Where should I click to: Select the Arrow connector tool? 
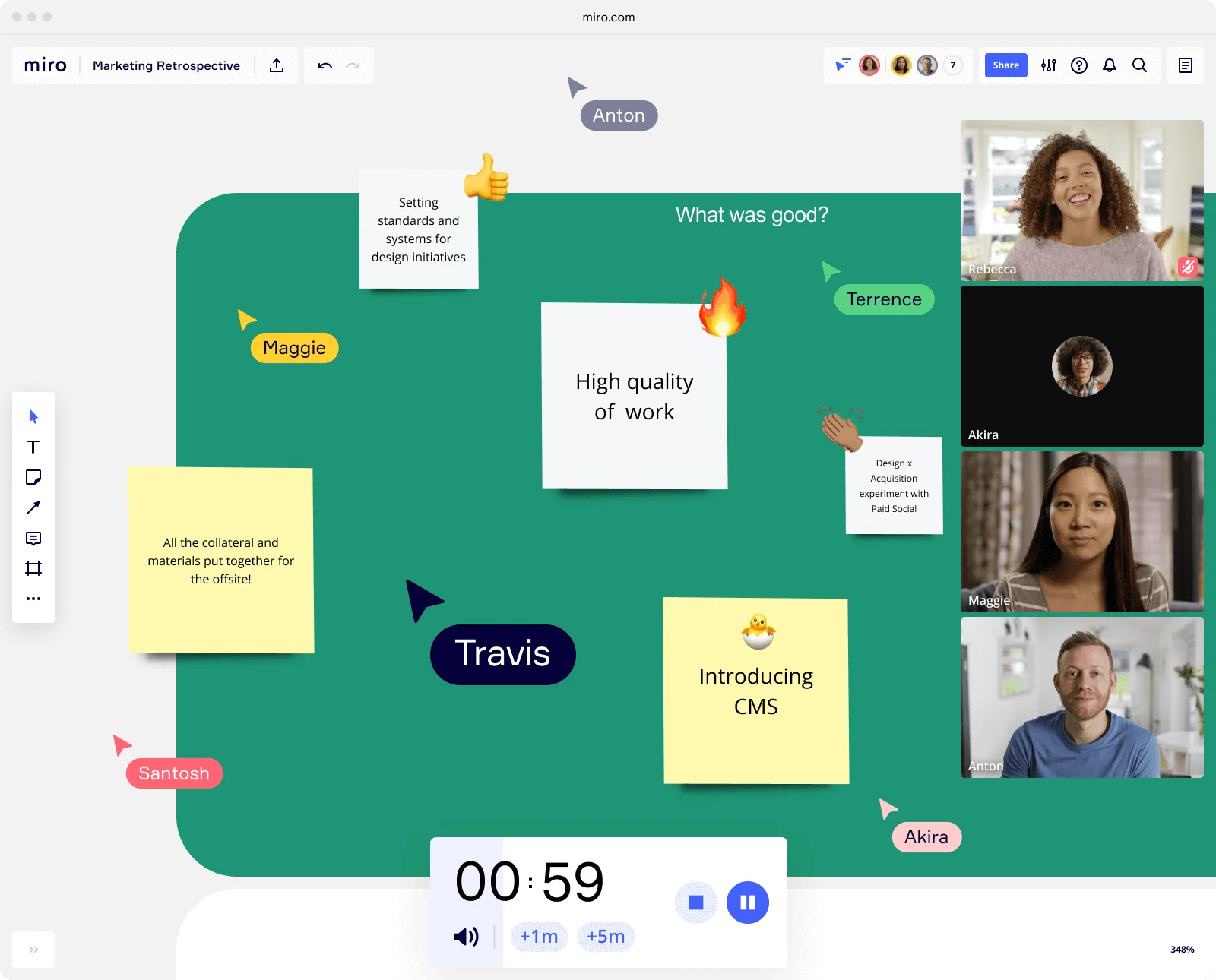coord(33,507)
